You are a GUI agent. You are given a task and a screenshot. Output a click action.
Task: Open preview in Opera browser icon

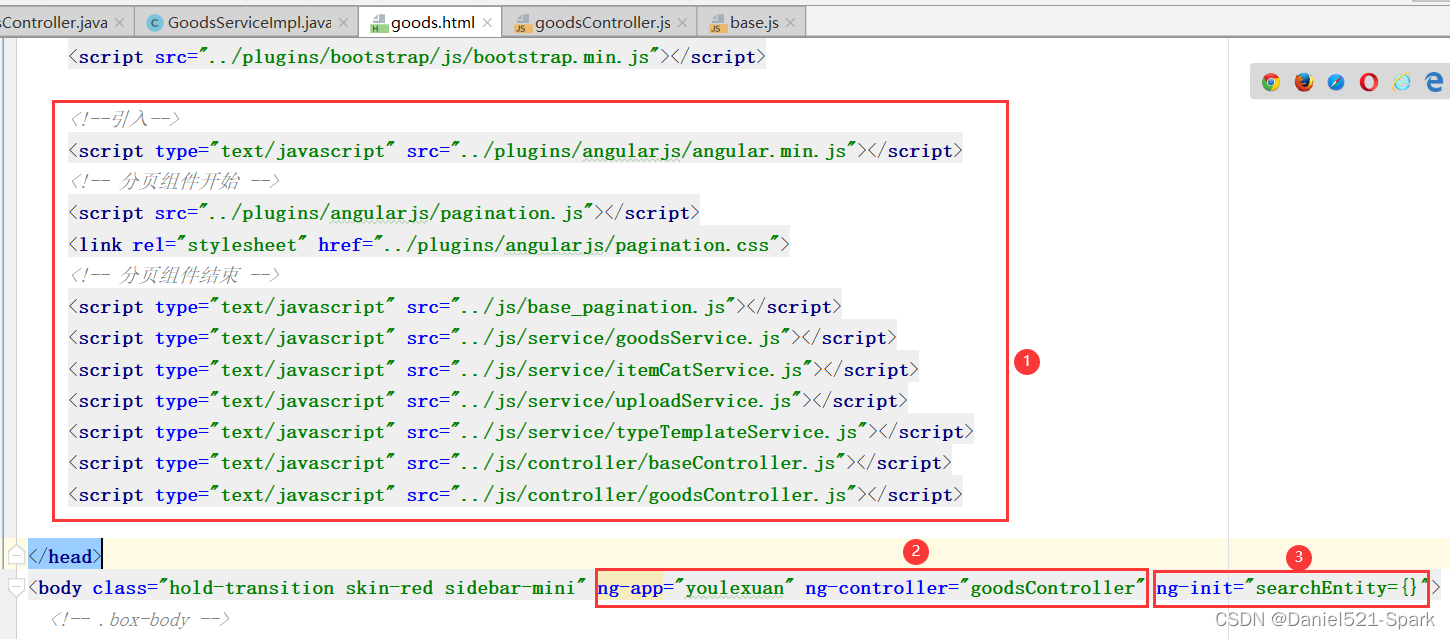point(1369,83)
